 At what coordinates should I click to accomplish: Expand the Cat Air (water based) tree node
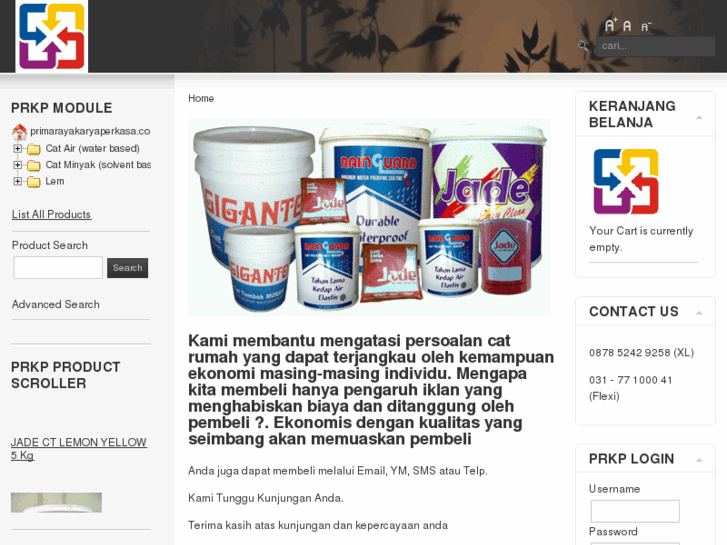coord(18,148)
